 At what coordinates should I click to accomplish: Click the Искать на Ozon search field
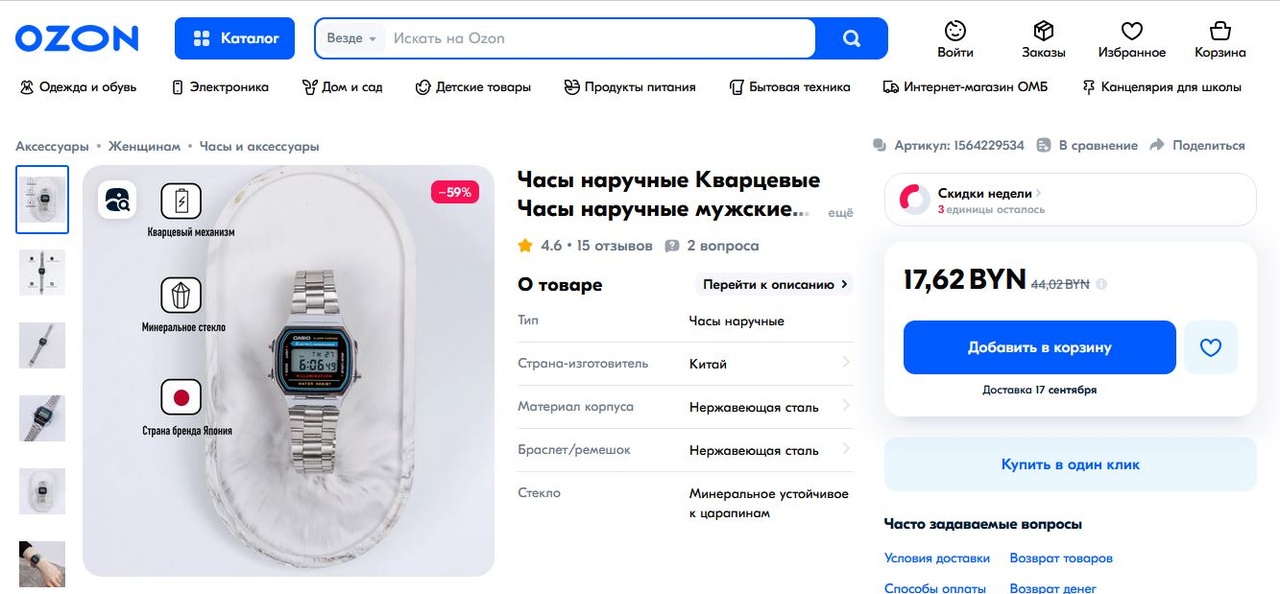600,38
